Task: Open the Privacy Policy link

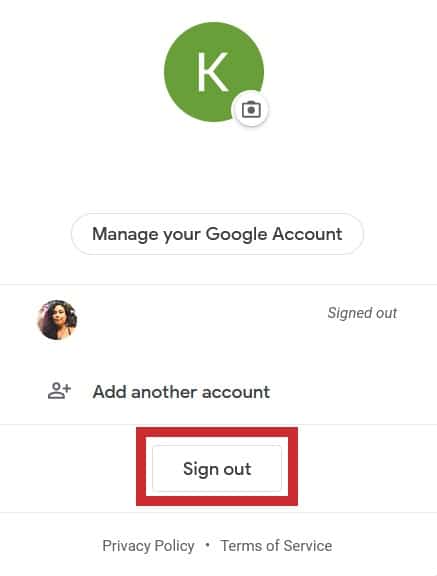Action: pyautogui.click(x=148, y=546)
